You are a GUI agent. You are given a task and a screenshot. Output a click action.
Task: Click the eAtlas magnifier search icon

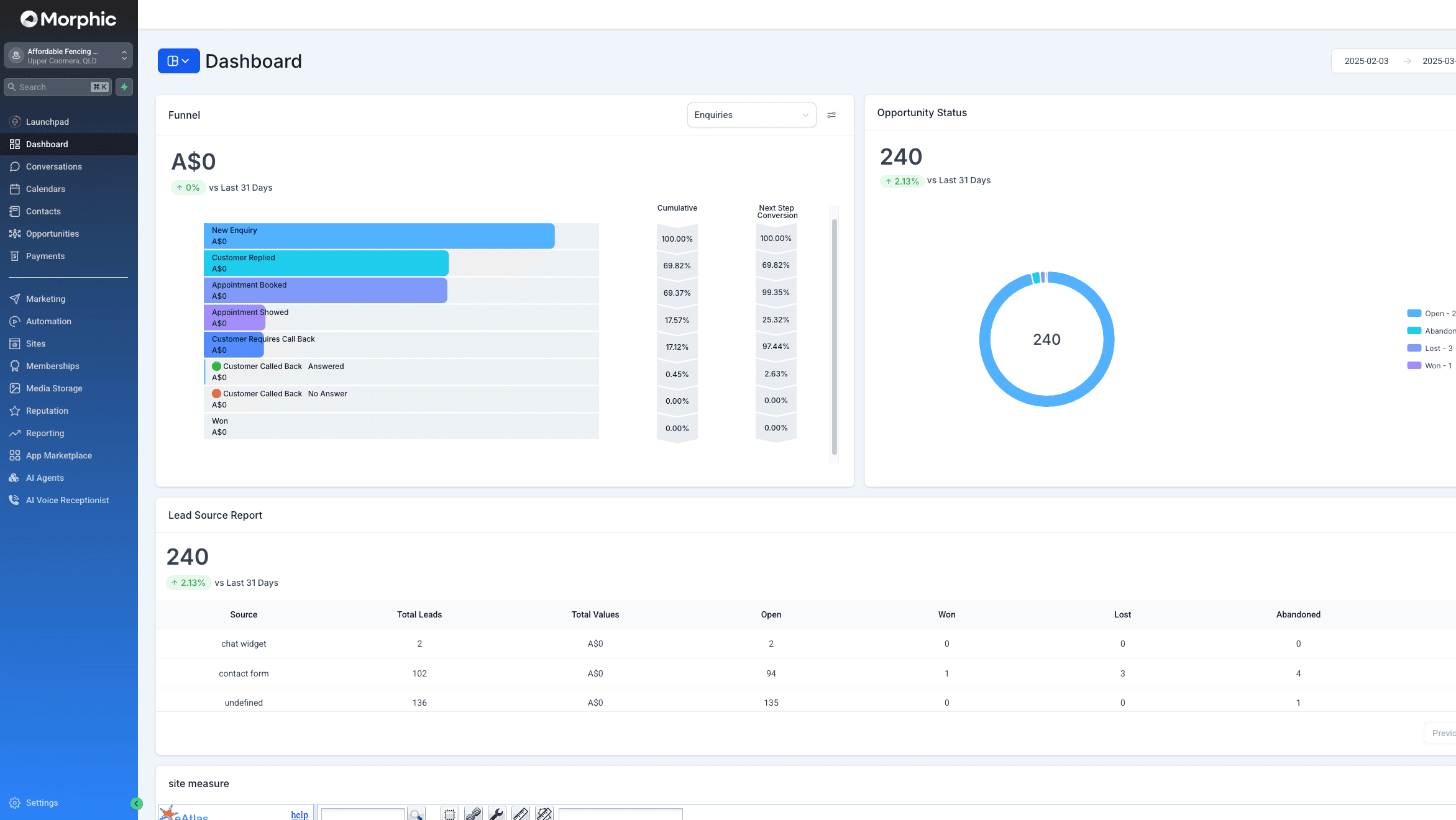tap(416, 814)
